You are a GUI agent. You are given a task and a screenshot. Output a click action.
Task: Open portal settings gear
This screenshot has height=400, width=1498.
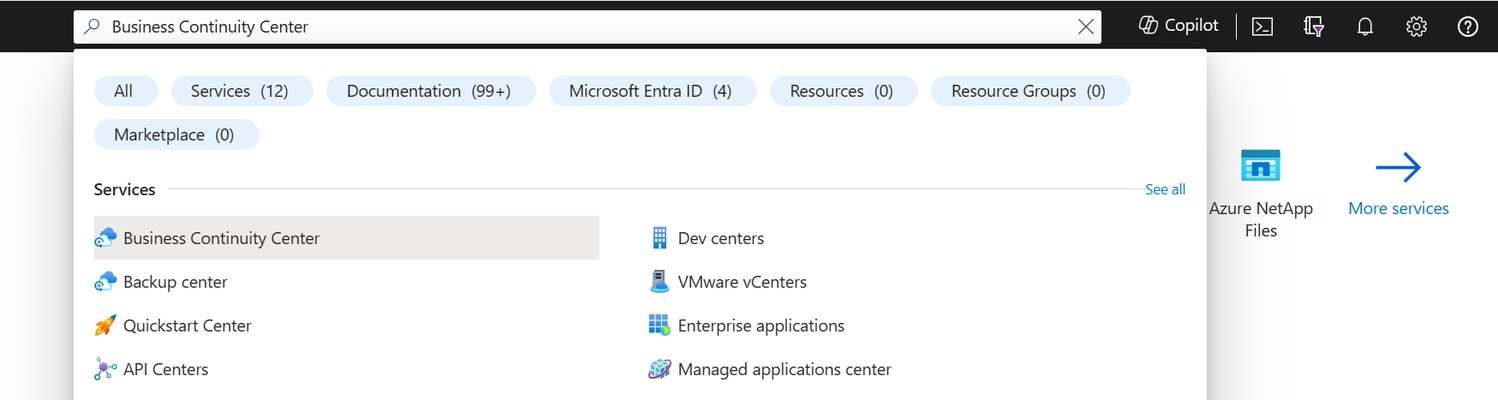pyautogui.click(x=1416, y=27)
